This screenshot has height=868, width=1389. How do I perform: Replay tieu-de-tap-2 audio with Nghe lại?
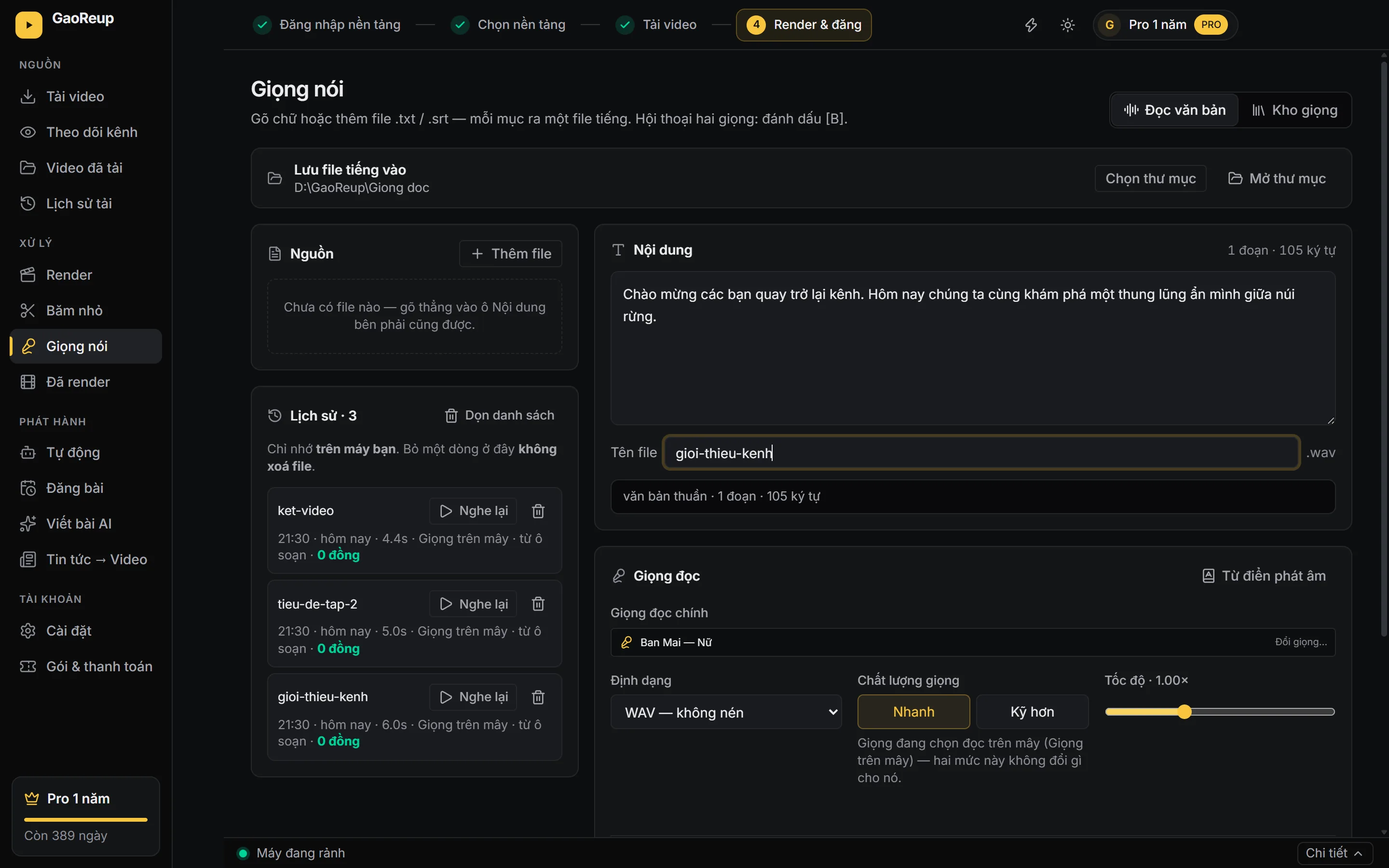coord(473,604)
